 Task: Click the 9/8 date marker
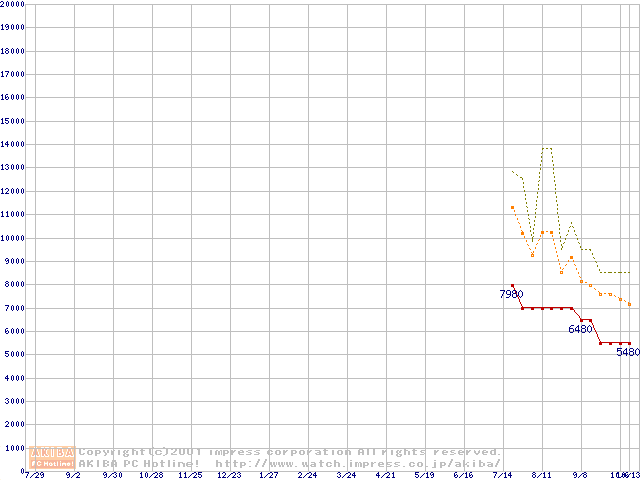point(580,475)
